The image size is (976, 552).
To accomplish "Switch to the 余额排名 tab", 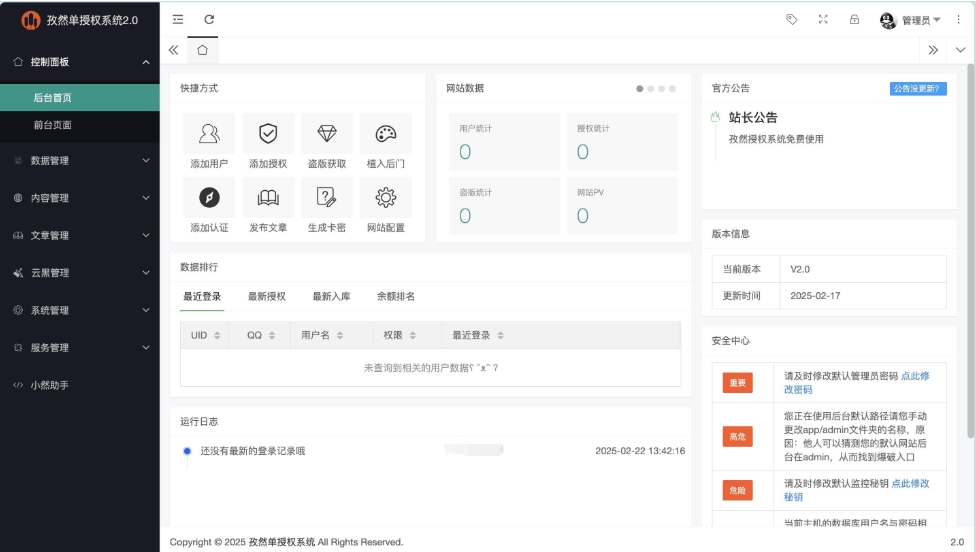I will [396, 296].
